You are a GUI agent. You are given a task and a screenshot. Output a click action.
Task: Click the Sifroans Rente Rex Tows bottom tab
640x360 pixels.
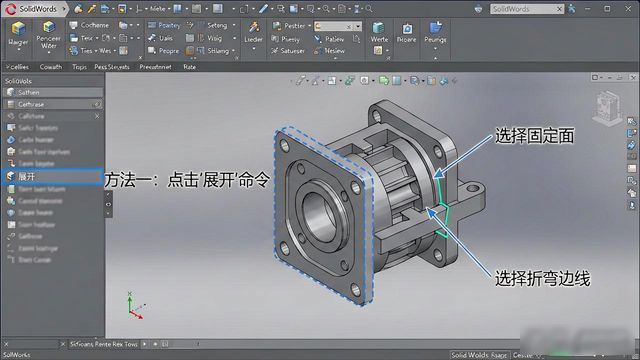click(103, 344)
